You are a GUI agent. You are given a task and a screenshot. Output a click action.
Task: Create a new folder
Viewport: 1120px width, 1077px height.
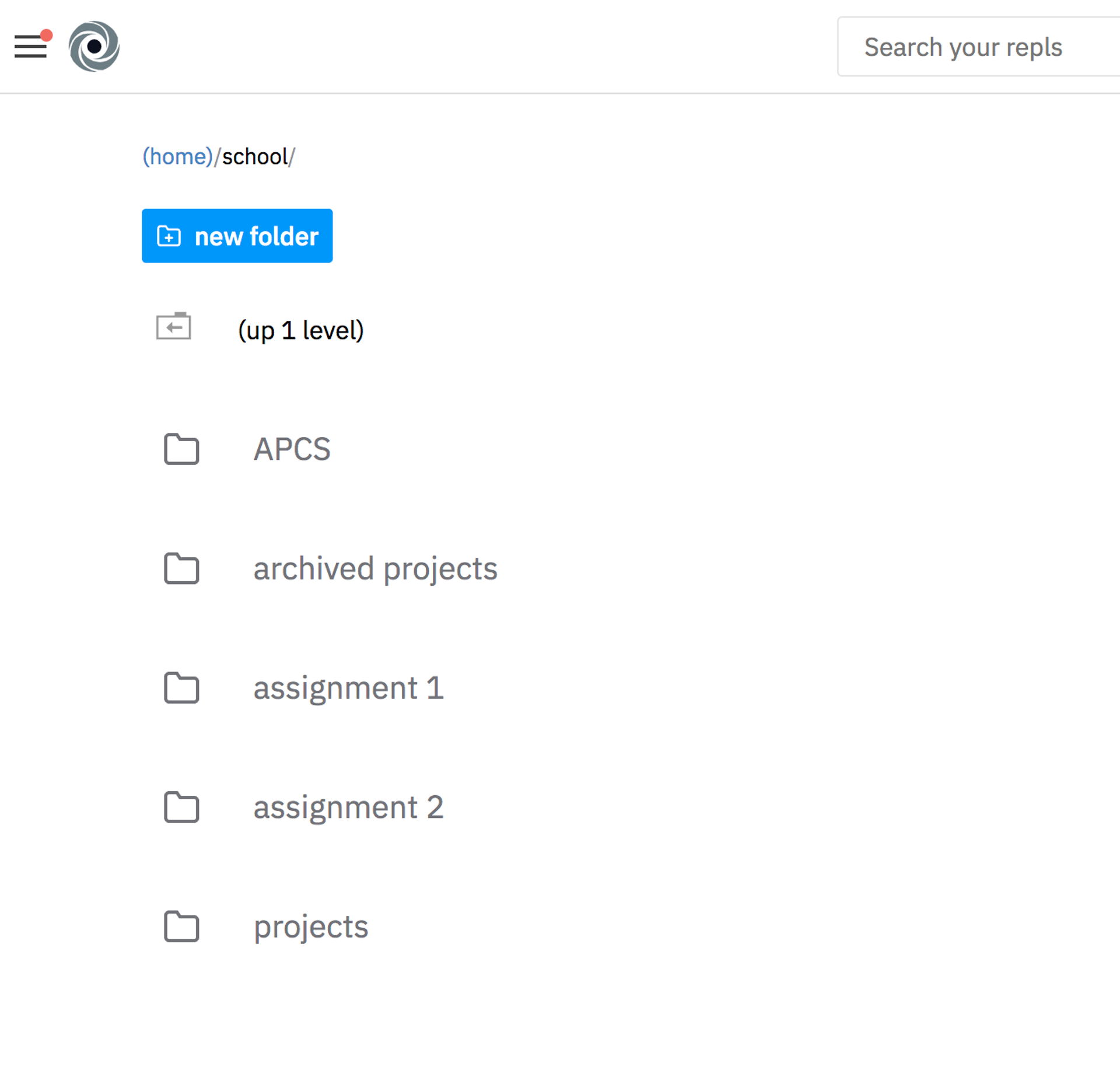pyautogui.click(x=237, y=236)
